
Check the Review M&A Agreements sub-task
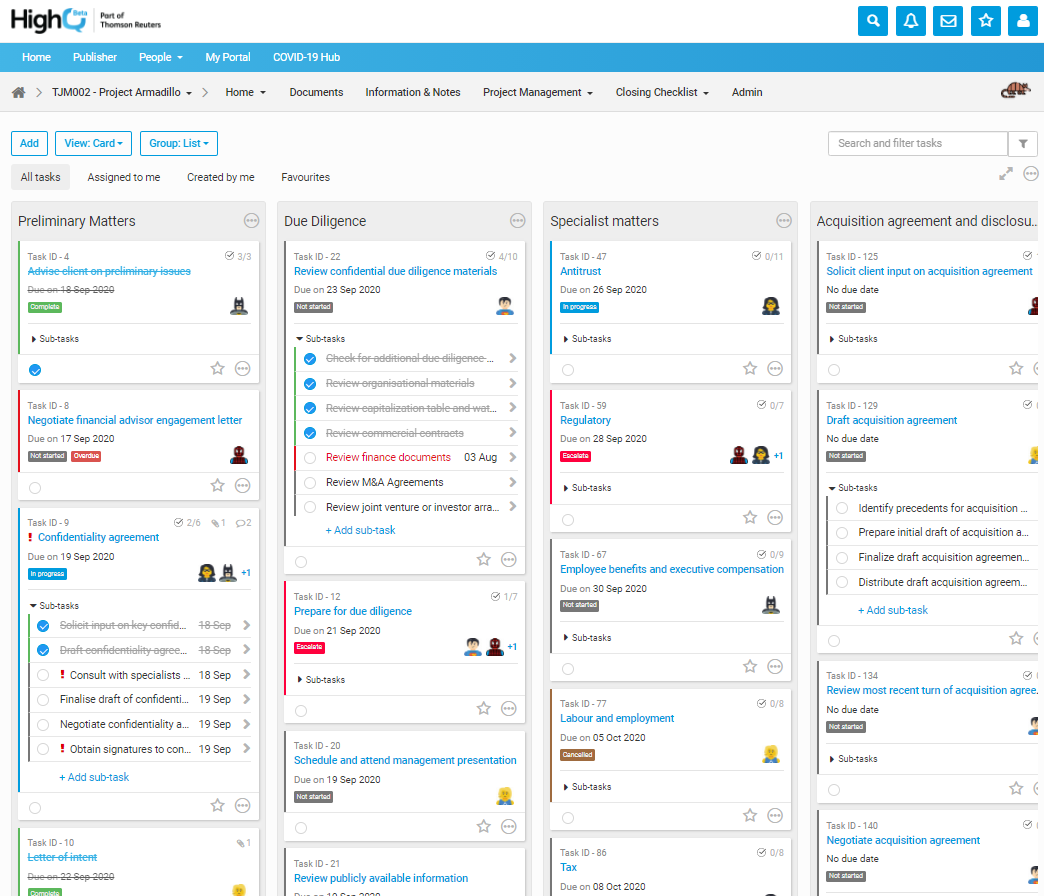(x=310, y=483)
